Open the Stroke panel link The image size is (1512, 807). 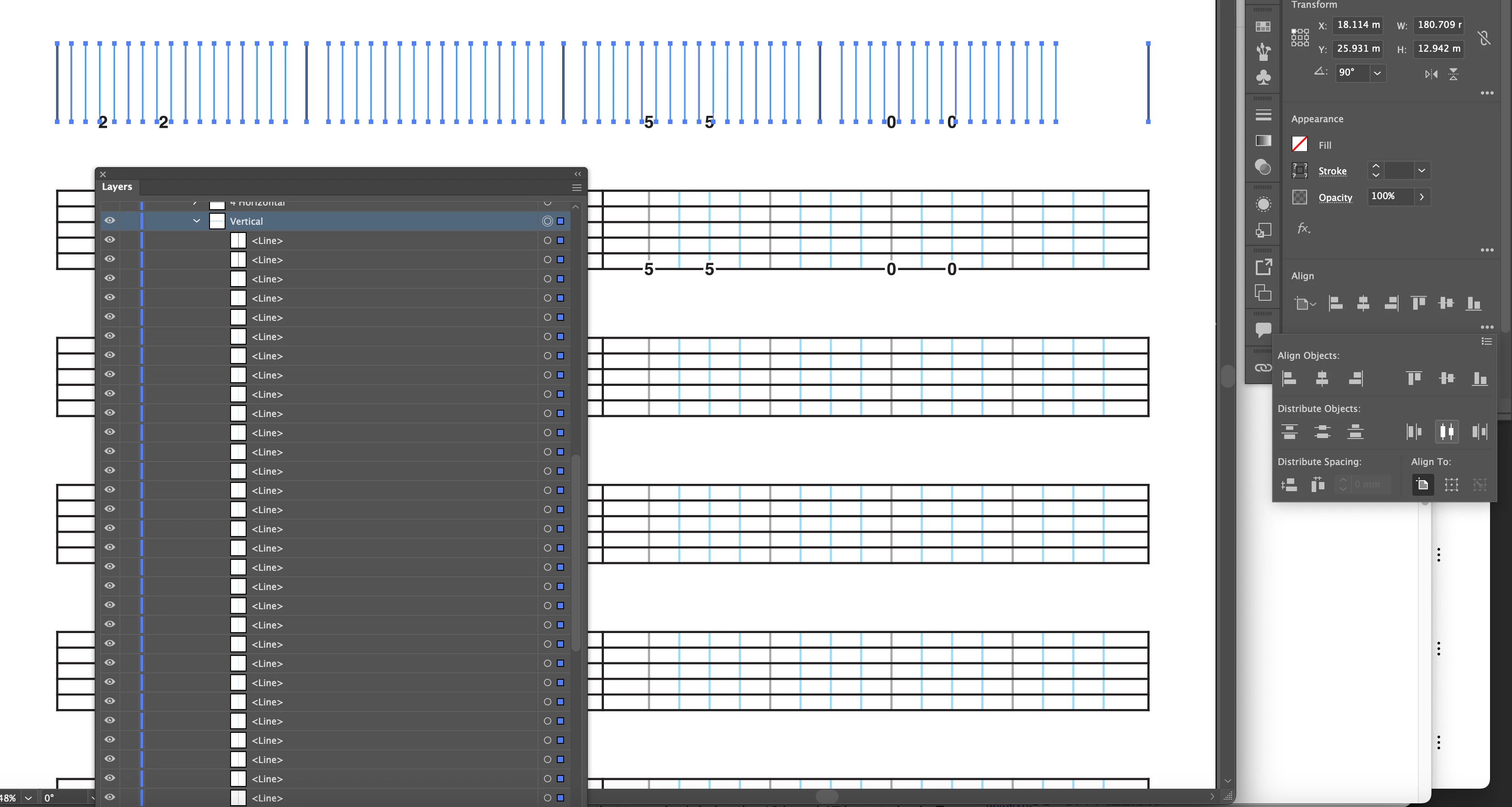click(1332, 171)
